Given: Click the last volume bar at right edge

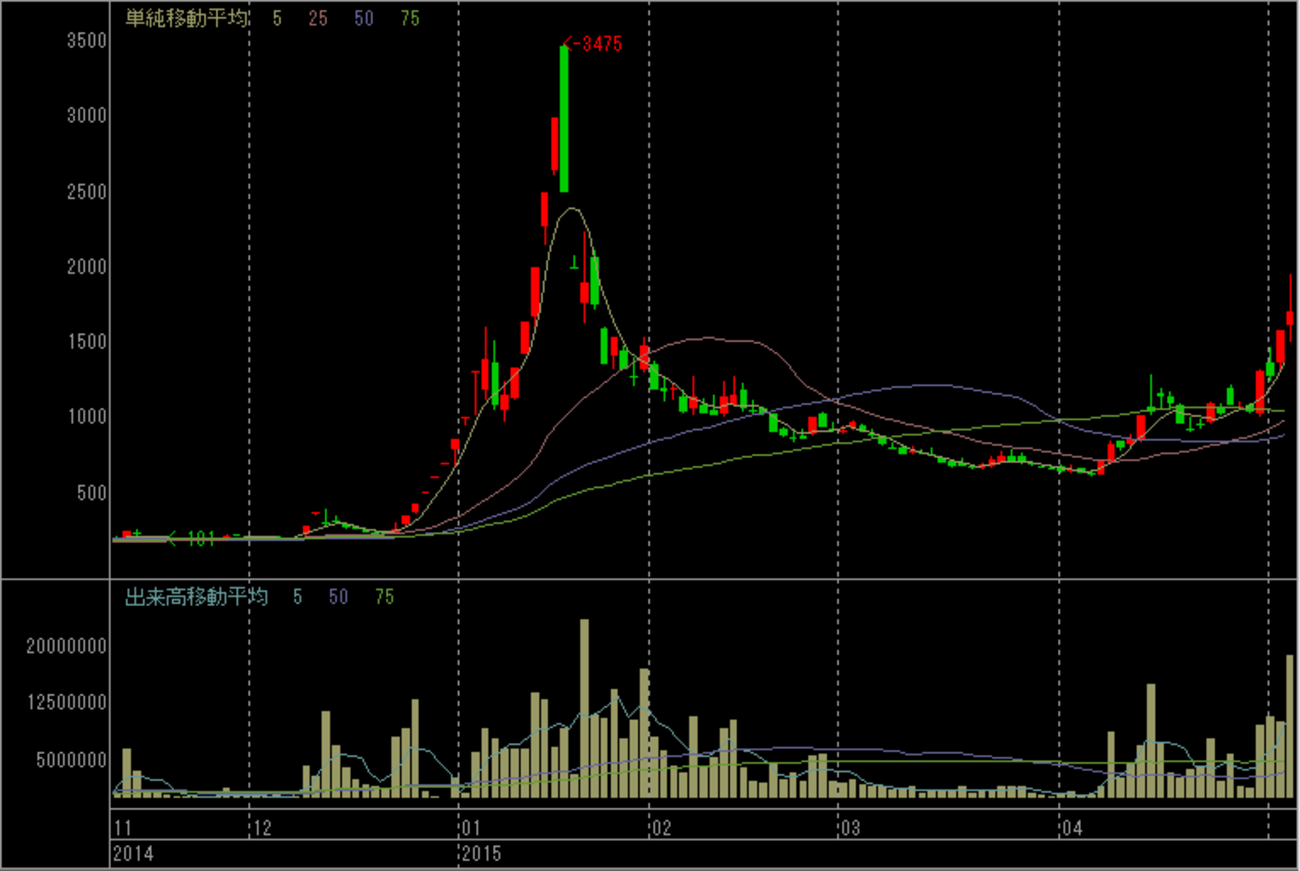Looking at the screenshot, I should (1290, 726).
